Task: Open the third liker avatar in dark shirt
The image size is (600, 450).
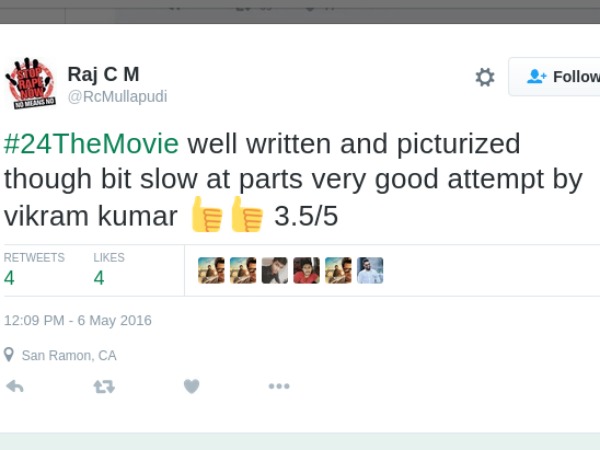Action: (x=275, y=271)
